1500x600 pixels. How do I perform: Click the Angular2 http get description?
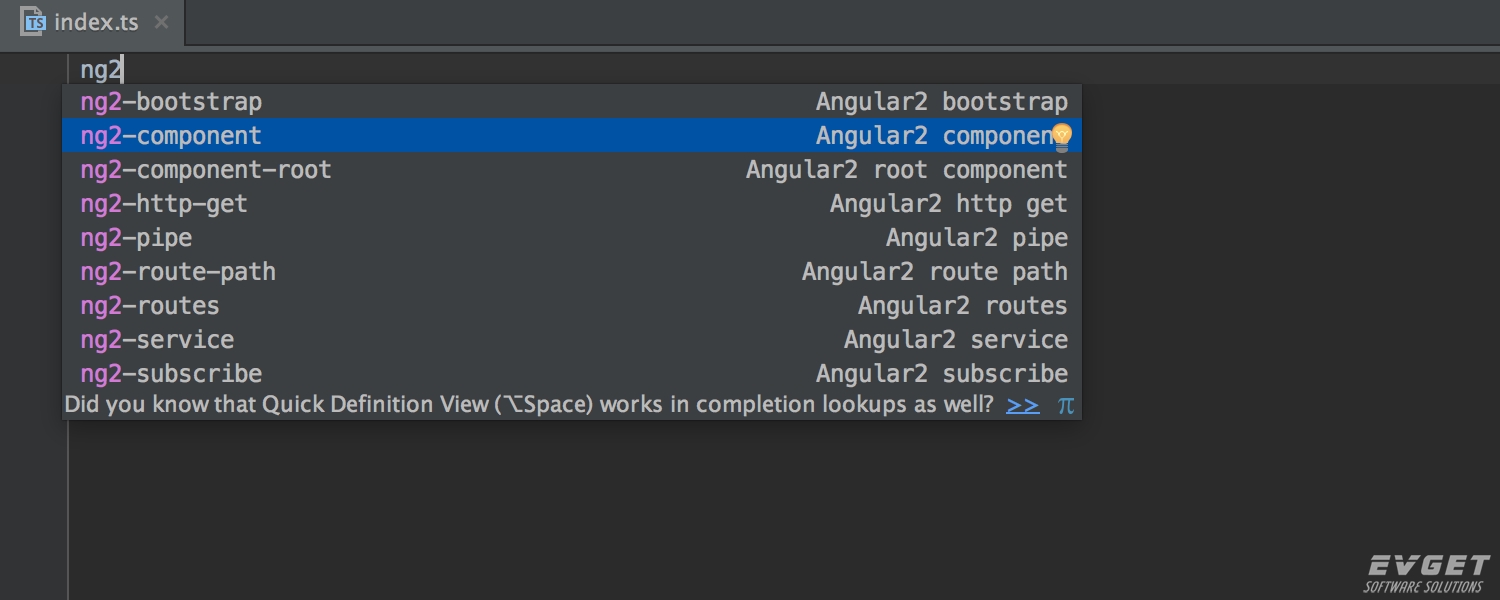(x=949, y=204)
